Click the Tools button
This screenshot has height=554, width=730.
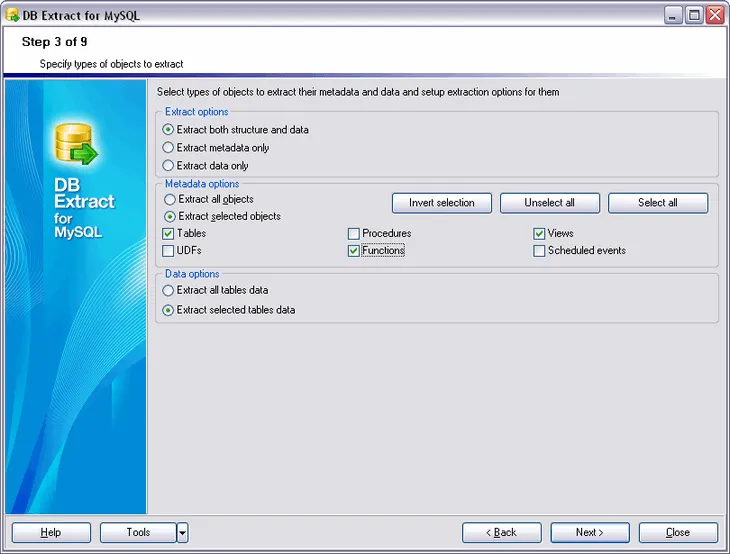click(138, 532)
